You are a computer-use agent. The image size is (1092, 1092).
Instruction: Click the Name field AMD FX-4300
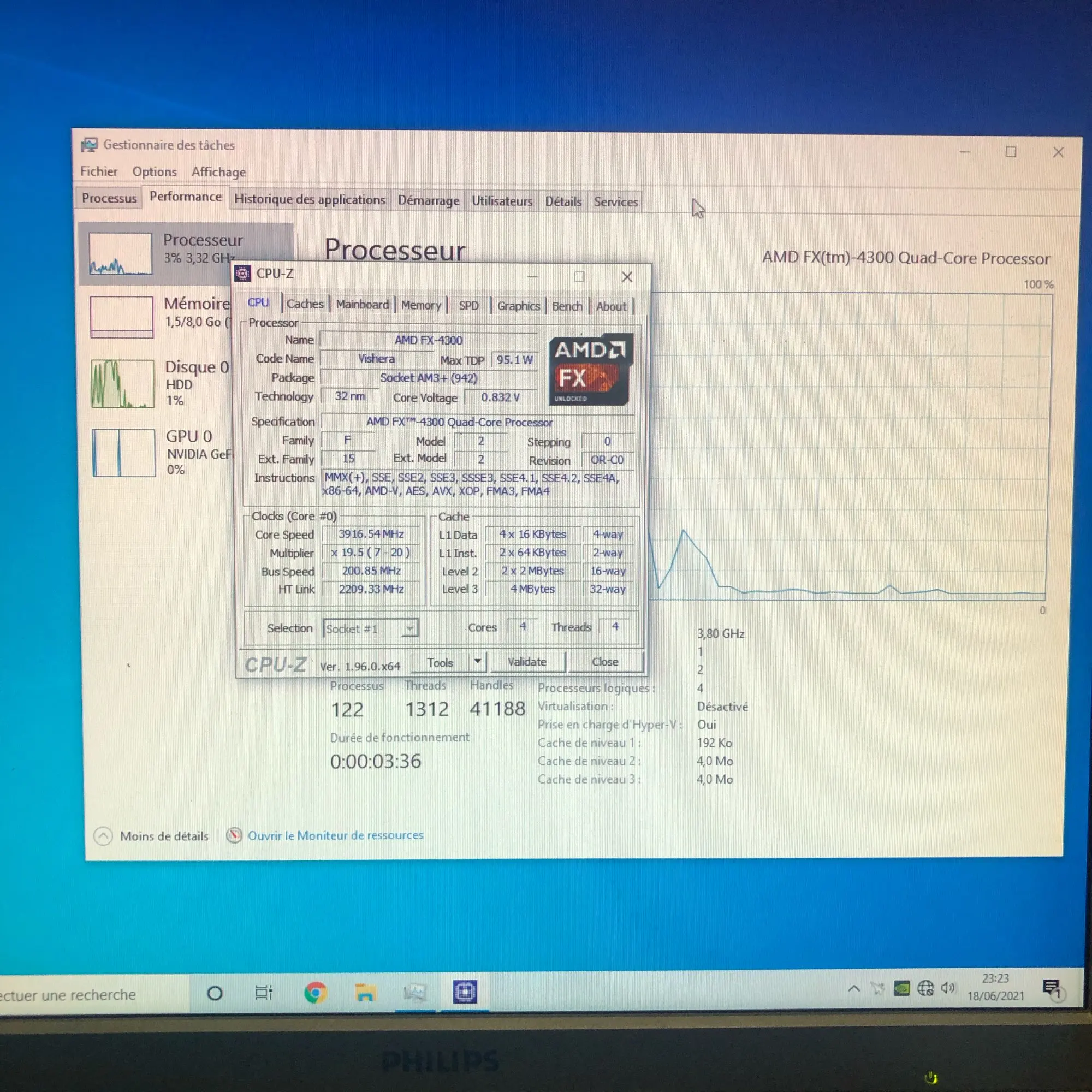tap(429, 340)
